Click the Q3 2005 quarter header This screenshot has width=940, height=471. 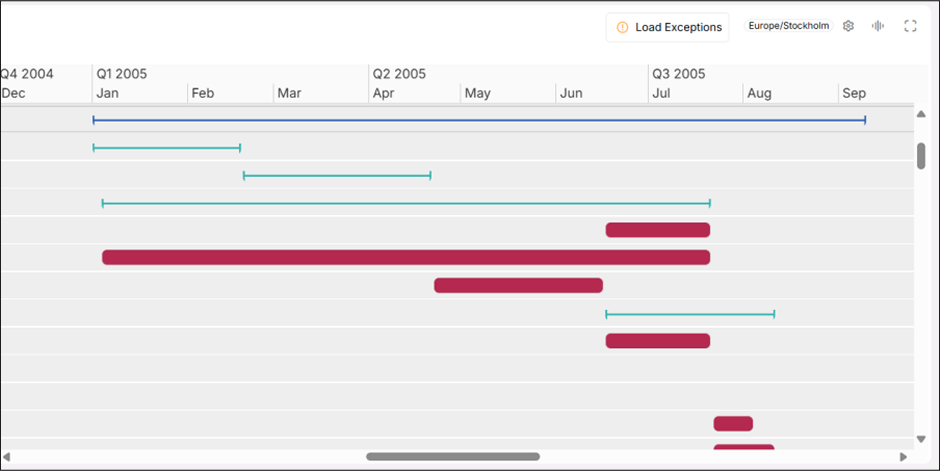(679, 74)
